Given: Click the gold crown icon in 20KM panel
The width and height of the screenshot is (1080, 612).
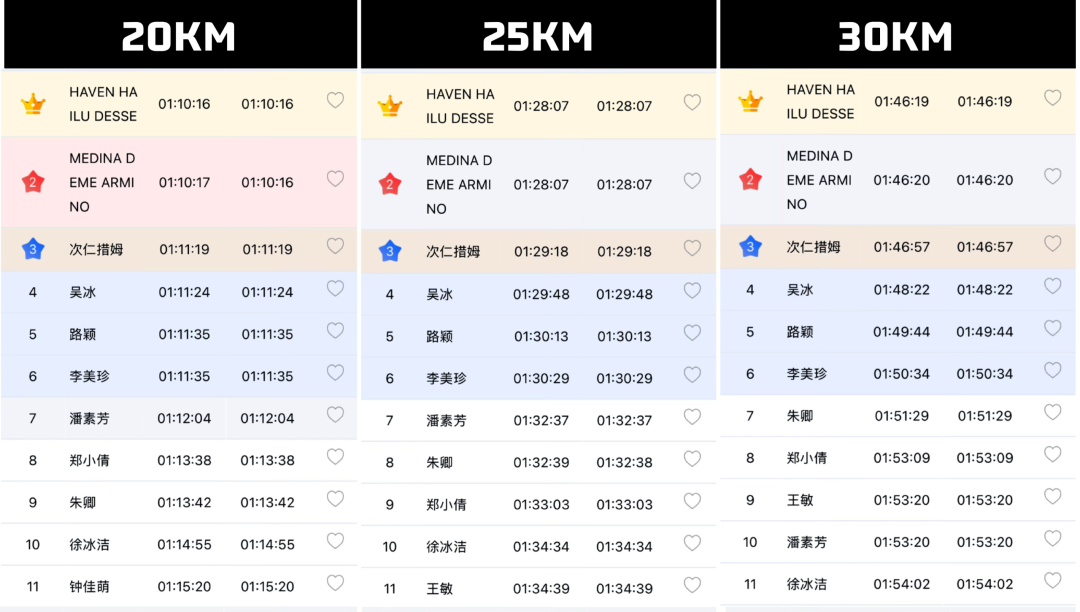Looking at the screenshot, I should (x=32, y=104).
